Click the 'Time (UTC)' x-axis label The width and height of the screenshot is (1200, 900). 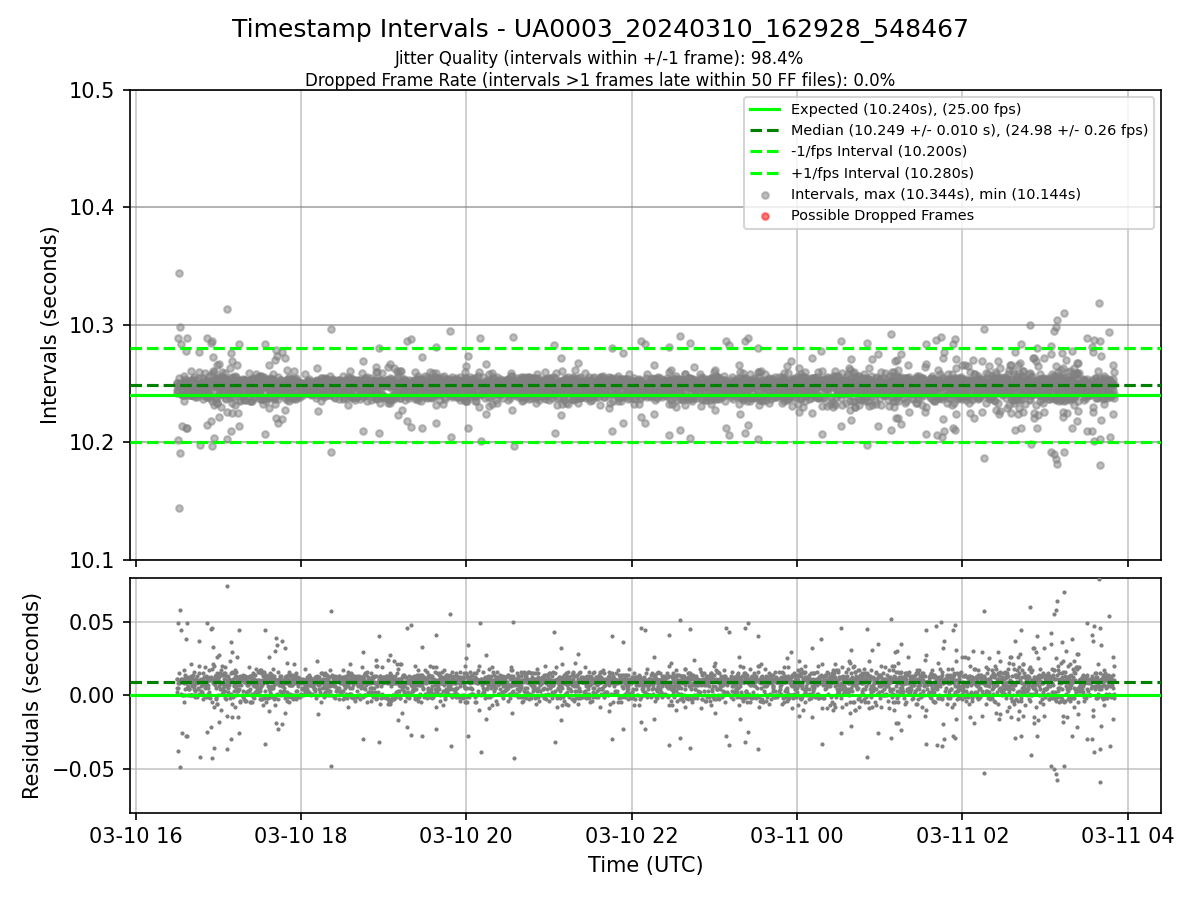[645, 864]
